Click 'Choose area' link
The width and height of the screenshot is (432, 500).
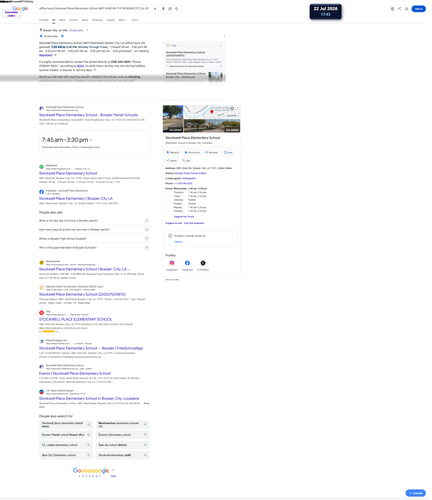pyautogui.click(x=76, y=30)
